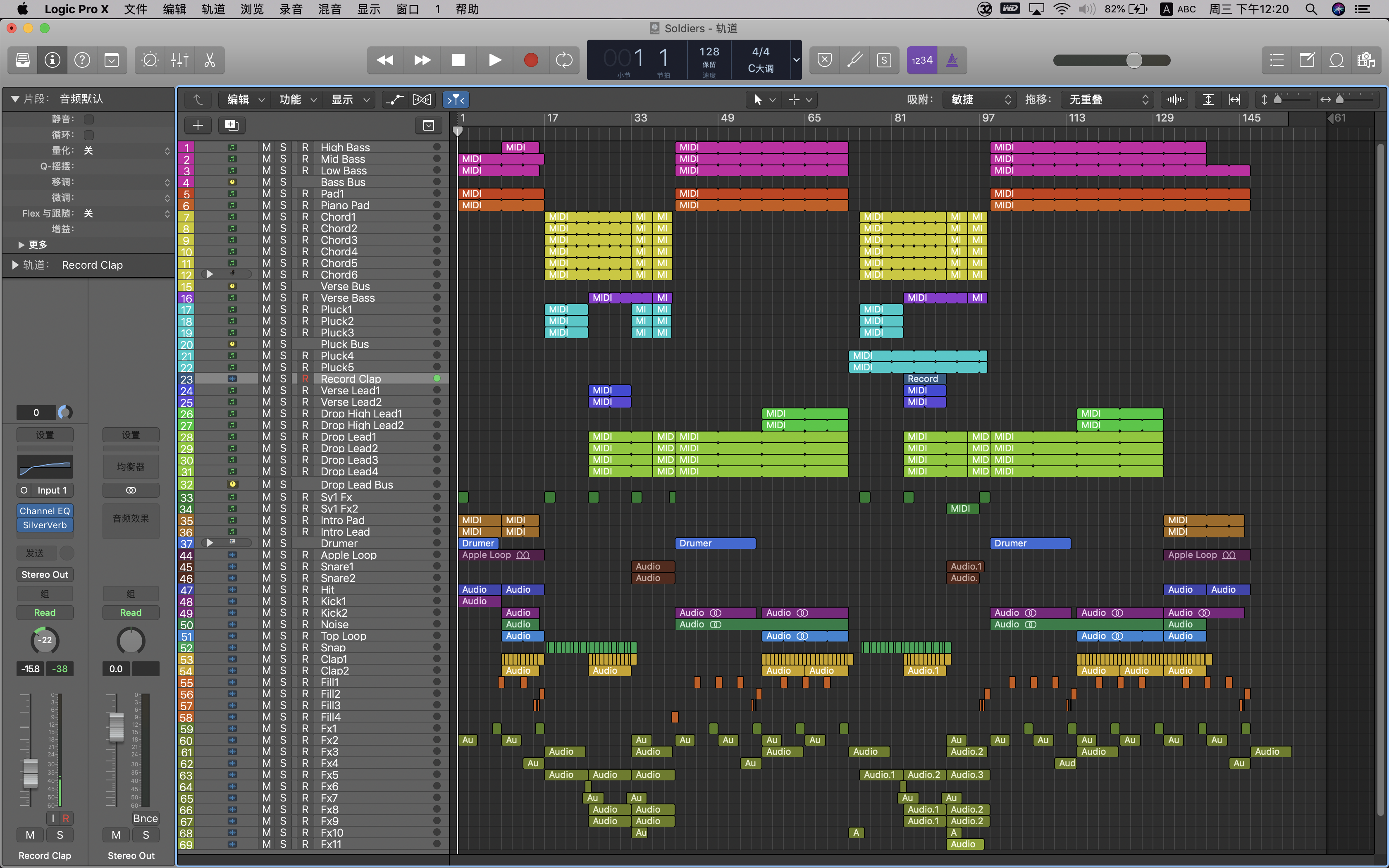The image size is (1389, 868).
Task: Open the List Editors icon
Action: click(1277, 60)
